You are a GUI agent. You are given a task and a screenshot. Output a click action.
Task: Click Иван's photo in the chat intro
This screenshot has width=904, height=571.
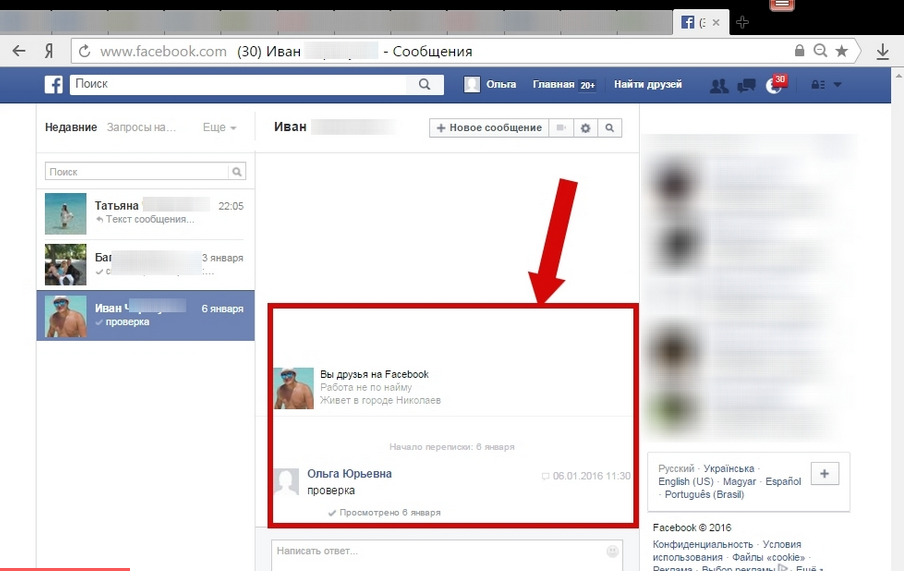click(x=294, y=388)
